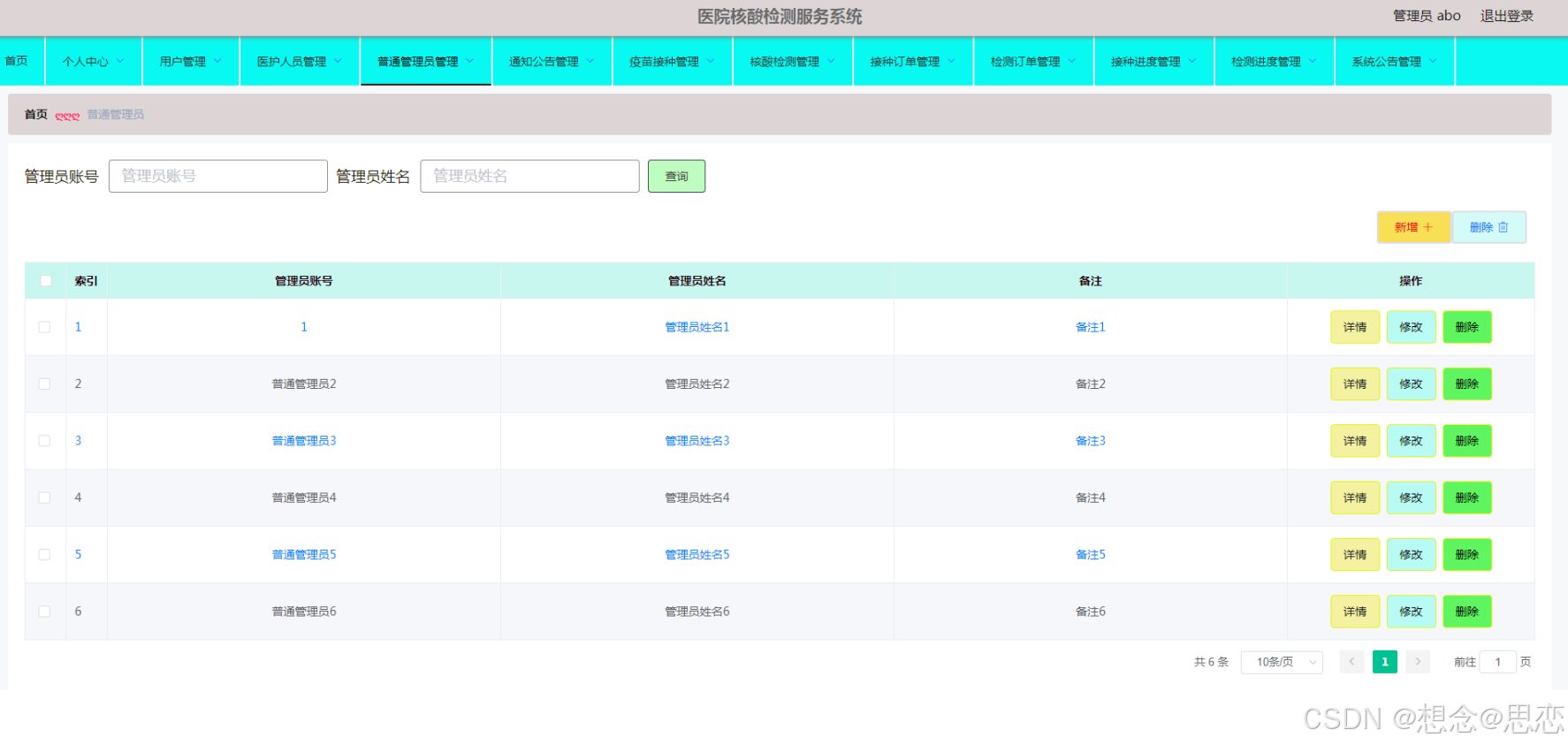The image size is (1568, 745).
Task: Click the 管理员 abo user label
Action: [x=1427, y=16]
